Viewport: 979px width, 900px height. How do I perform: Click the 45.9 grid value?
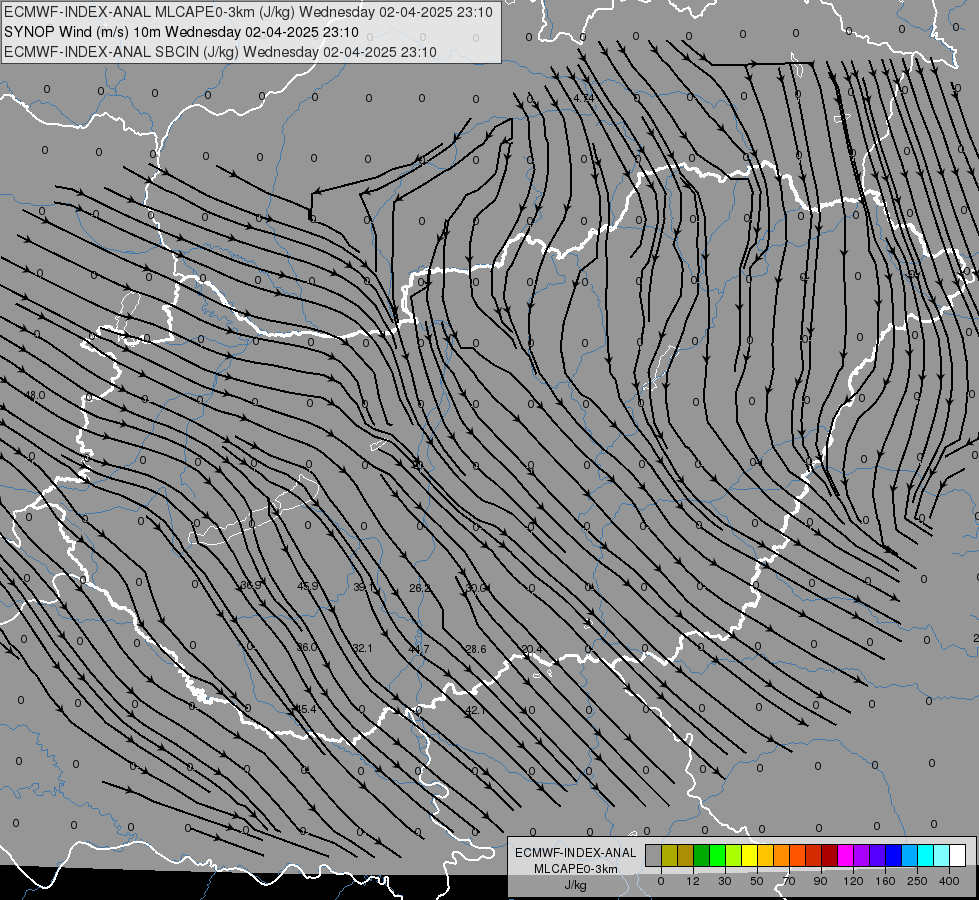[308, 586]
